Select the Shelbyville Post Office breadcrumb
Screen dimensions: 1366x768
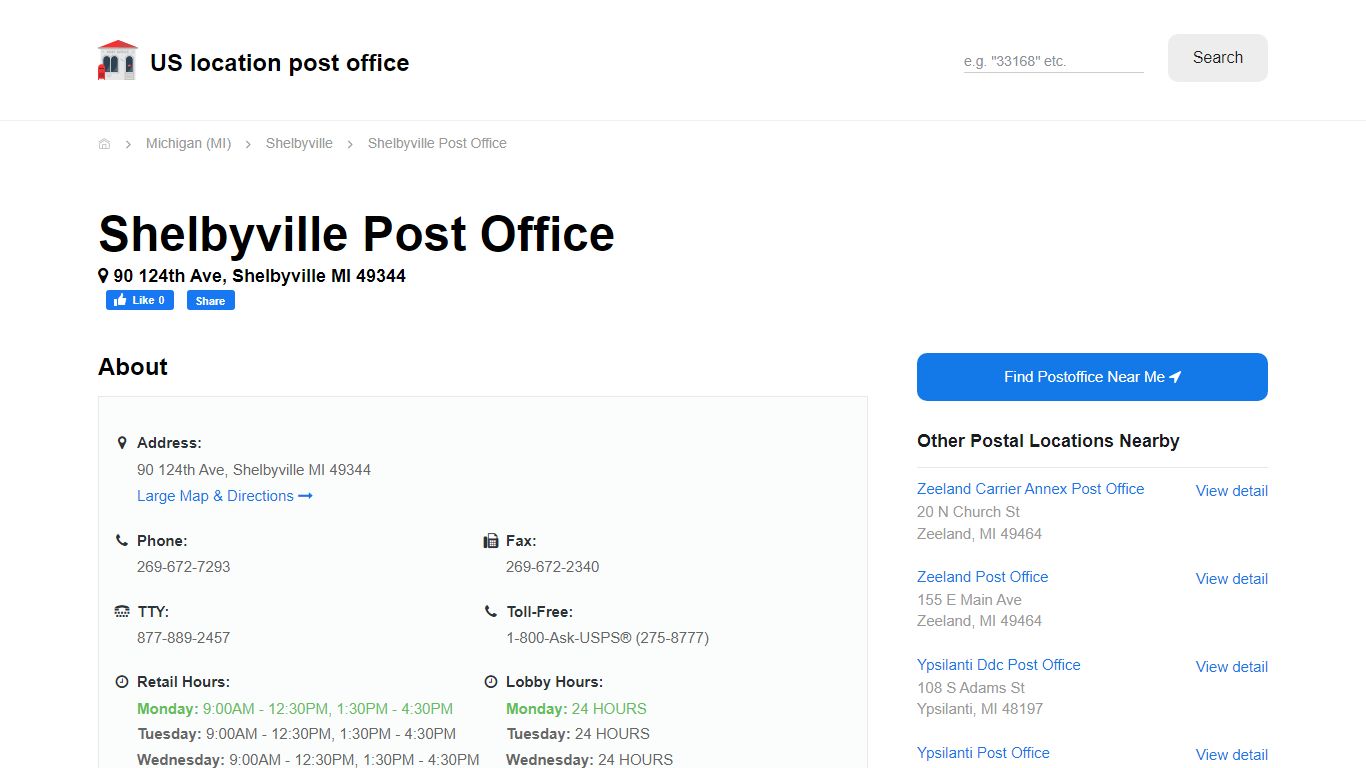(x=437, y=144)
